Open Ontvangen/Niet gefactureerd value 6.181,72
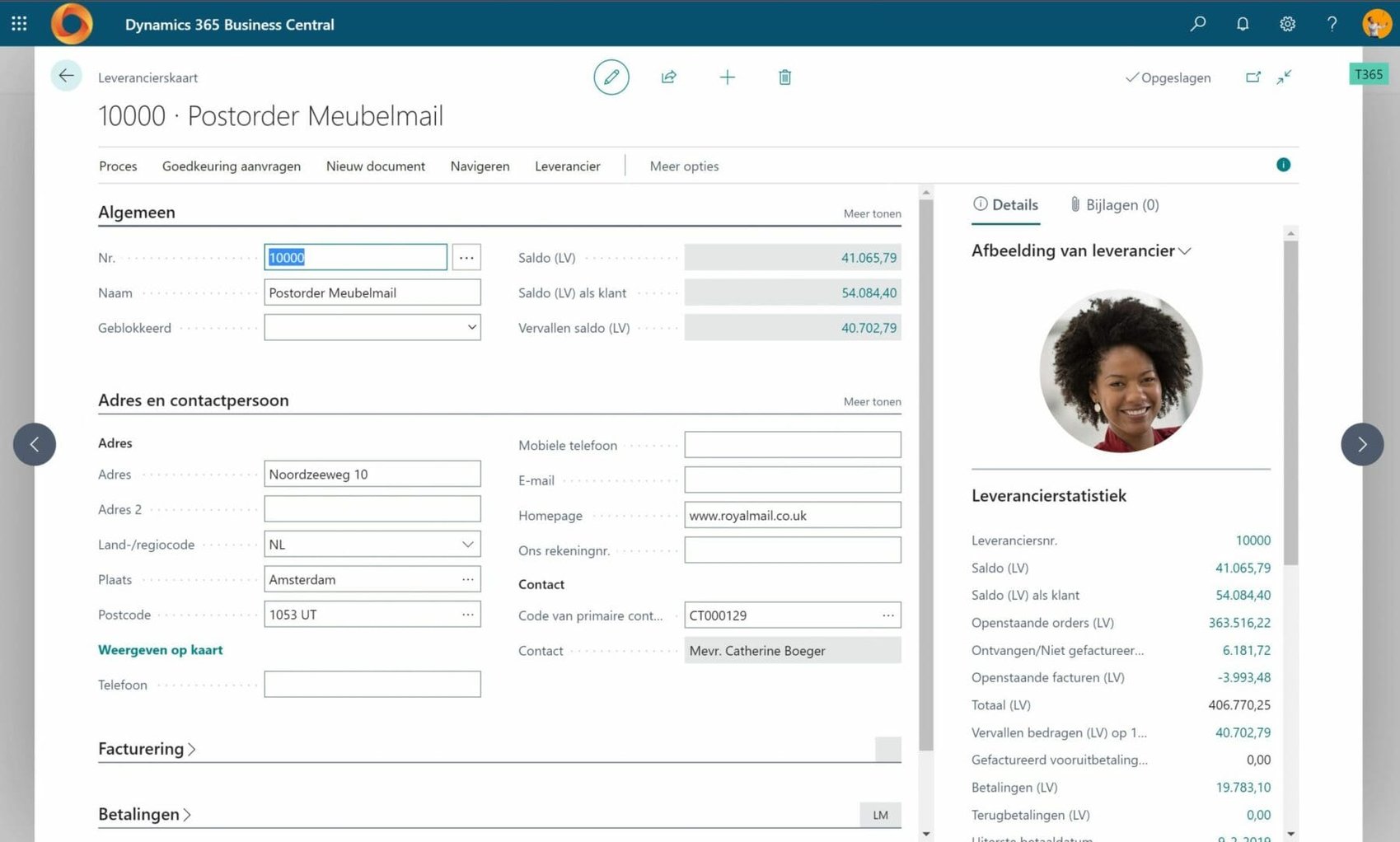This screenshot has height=842, width=1400. [x=1246, y=650]
